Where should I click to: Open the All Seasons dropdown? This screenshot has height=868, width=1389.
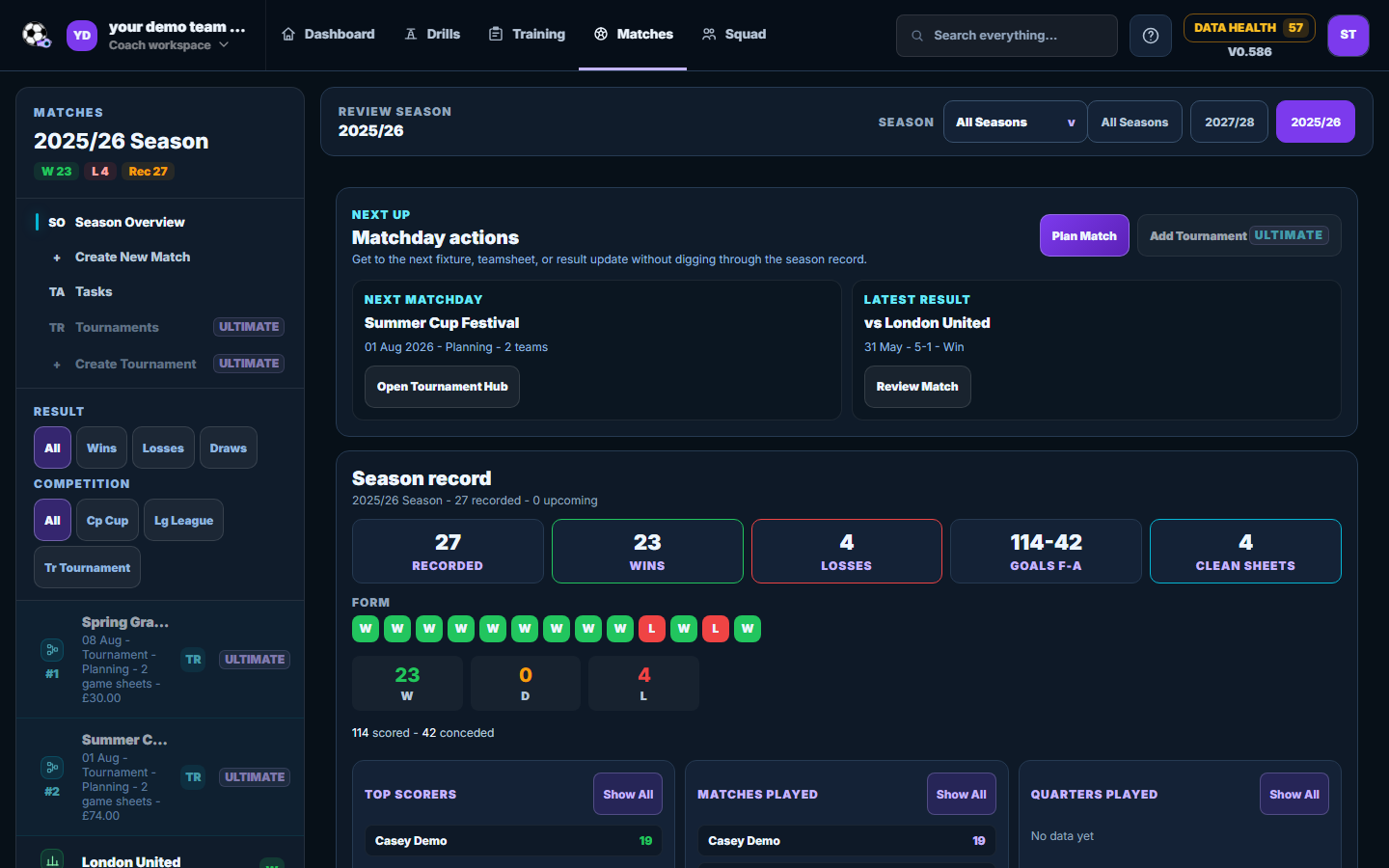point(1015,122)
